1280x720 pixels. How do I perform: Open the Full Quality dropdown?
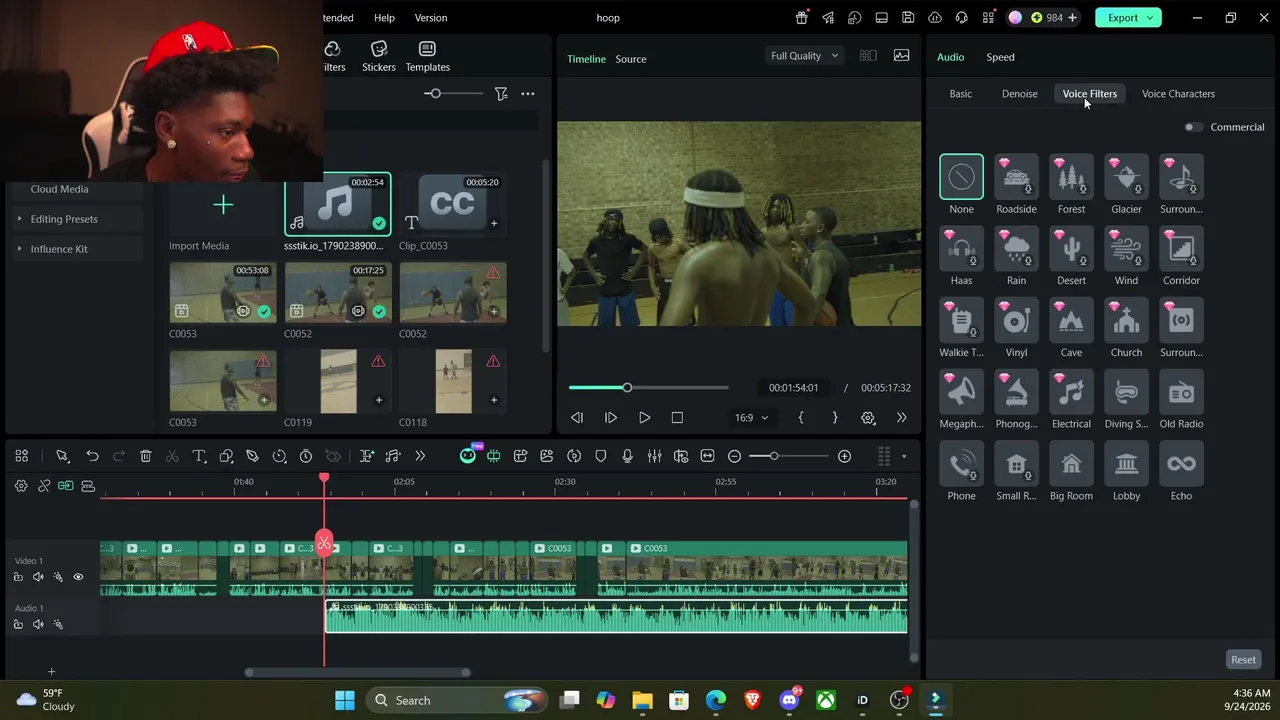tap(804, 56)
